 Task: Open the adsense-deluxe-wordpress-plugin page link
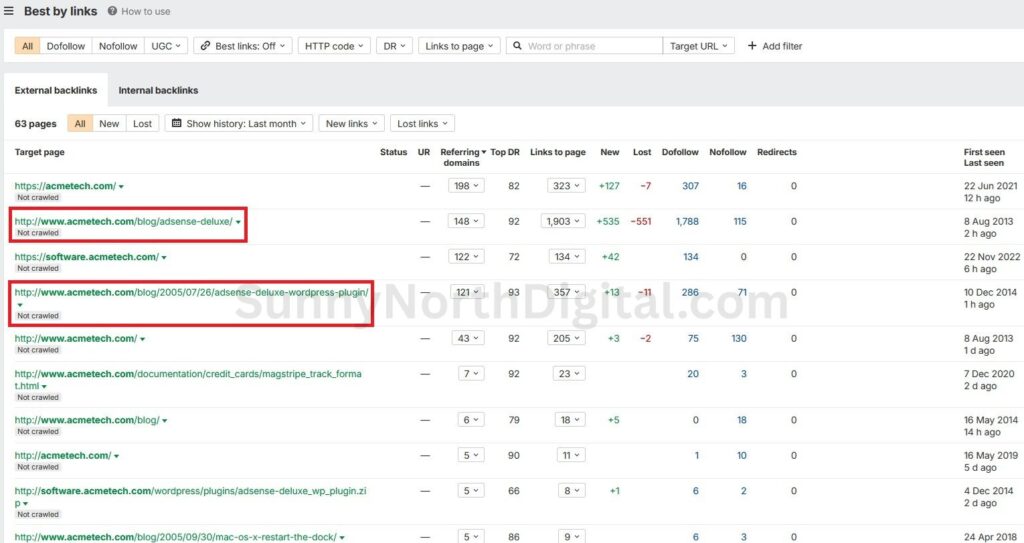[x=191, y=292]
